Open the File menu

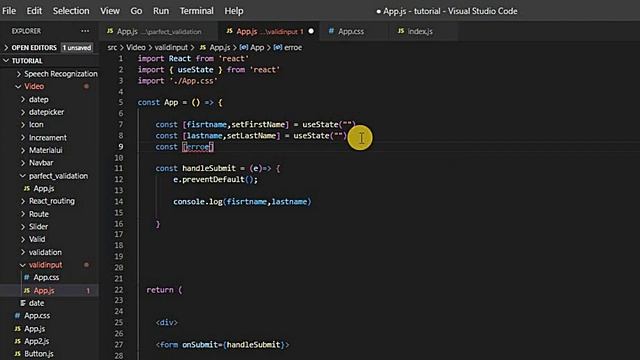pos(9,11)
